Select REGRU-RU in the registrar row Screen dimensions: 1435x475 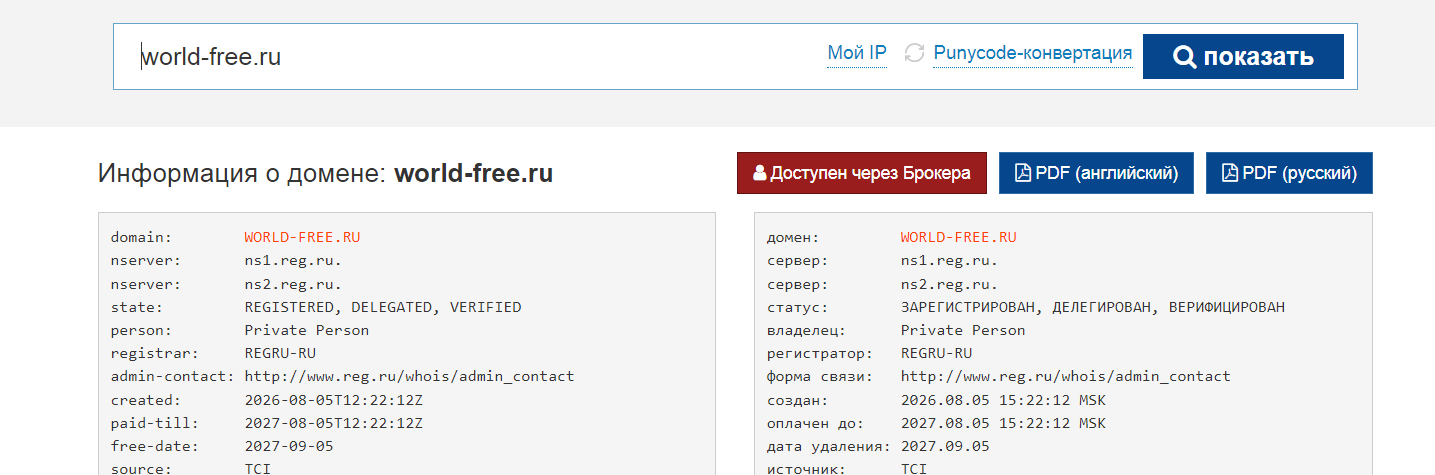coord(280,353)
